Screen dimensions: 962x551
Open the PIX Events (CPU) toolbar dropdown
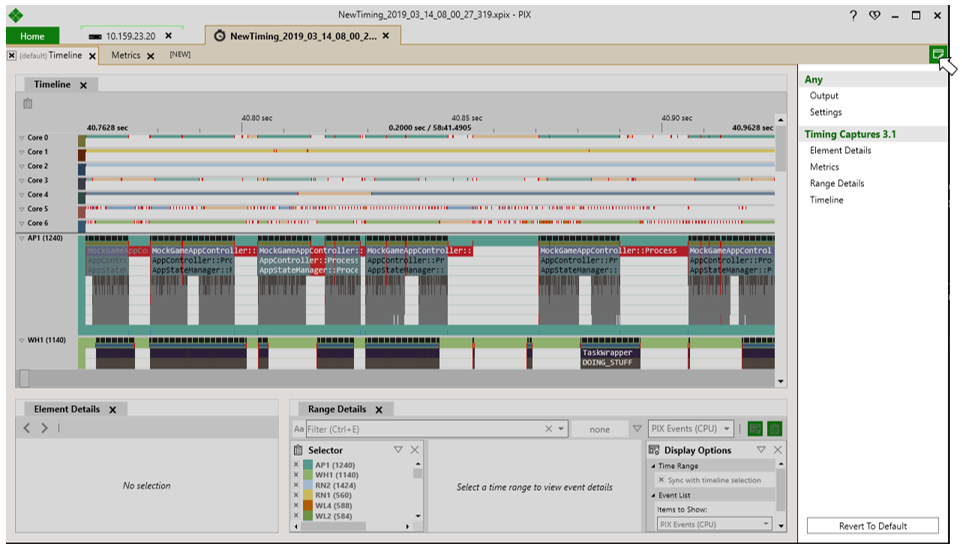tap(691, 428)
